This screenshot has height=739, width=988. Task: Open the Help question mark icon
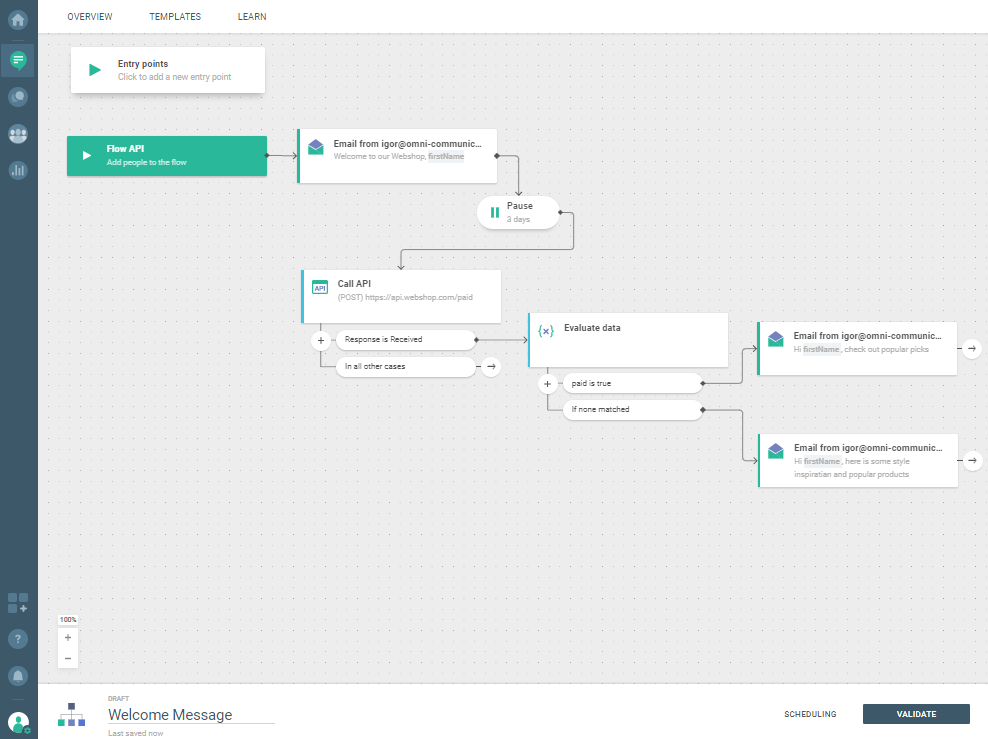[18, 638]
